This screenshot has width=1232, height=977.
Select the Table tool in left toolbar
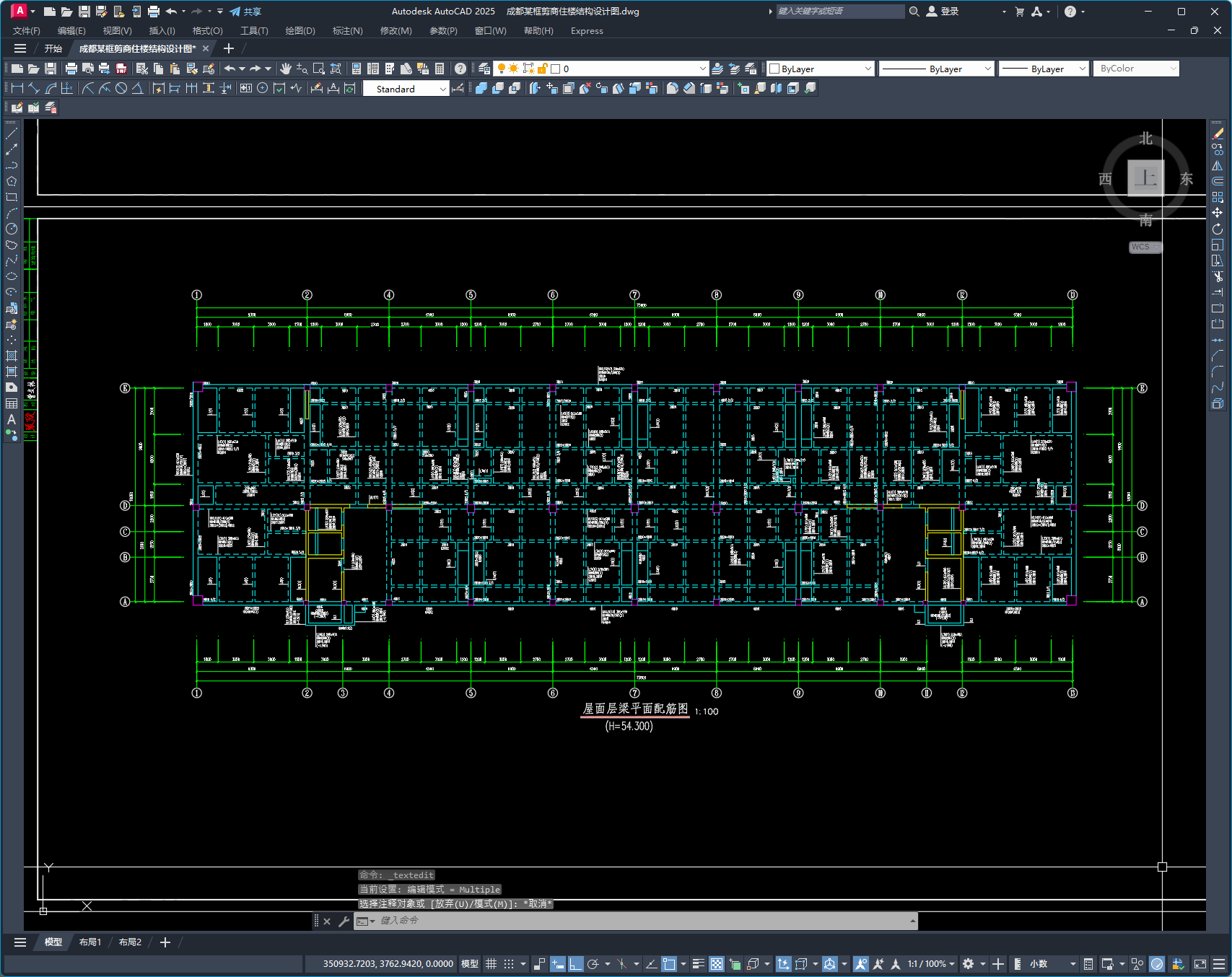point(12,403)
